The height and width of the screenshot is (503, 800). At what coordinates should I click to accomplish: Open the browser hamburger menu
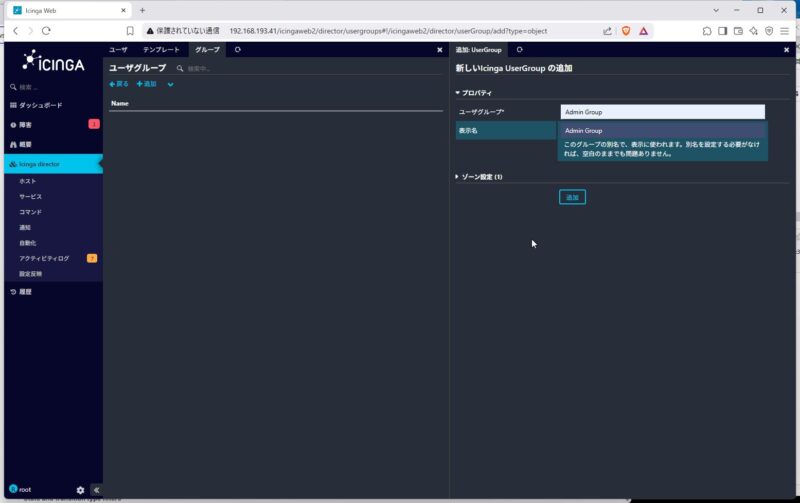785,31
